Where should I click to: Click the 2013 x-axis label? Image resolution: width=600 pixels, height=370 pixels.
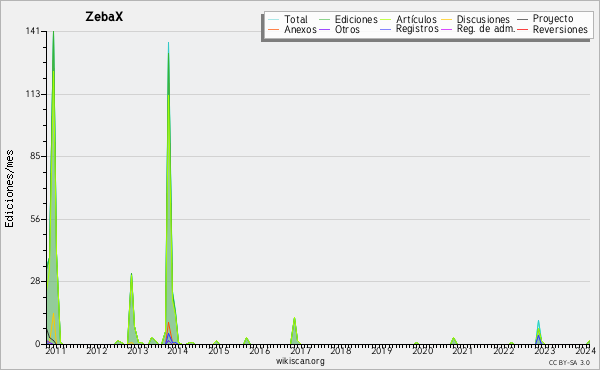[x=137, y=350]
